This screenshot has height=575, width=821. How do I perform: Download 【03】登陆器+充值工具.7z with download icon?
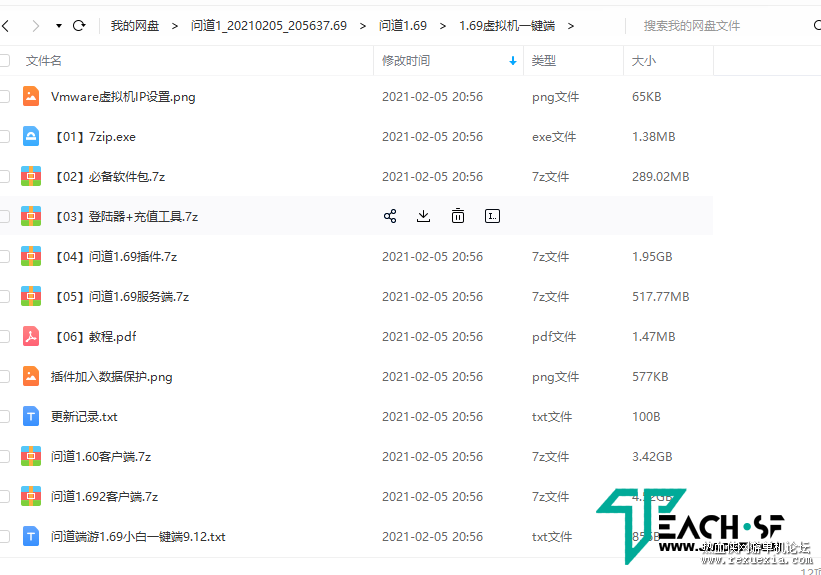coord(424,216)
